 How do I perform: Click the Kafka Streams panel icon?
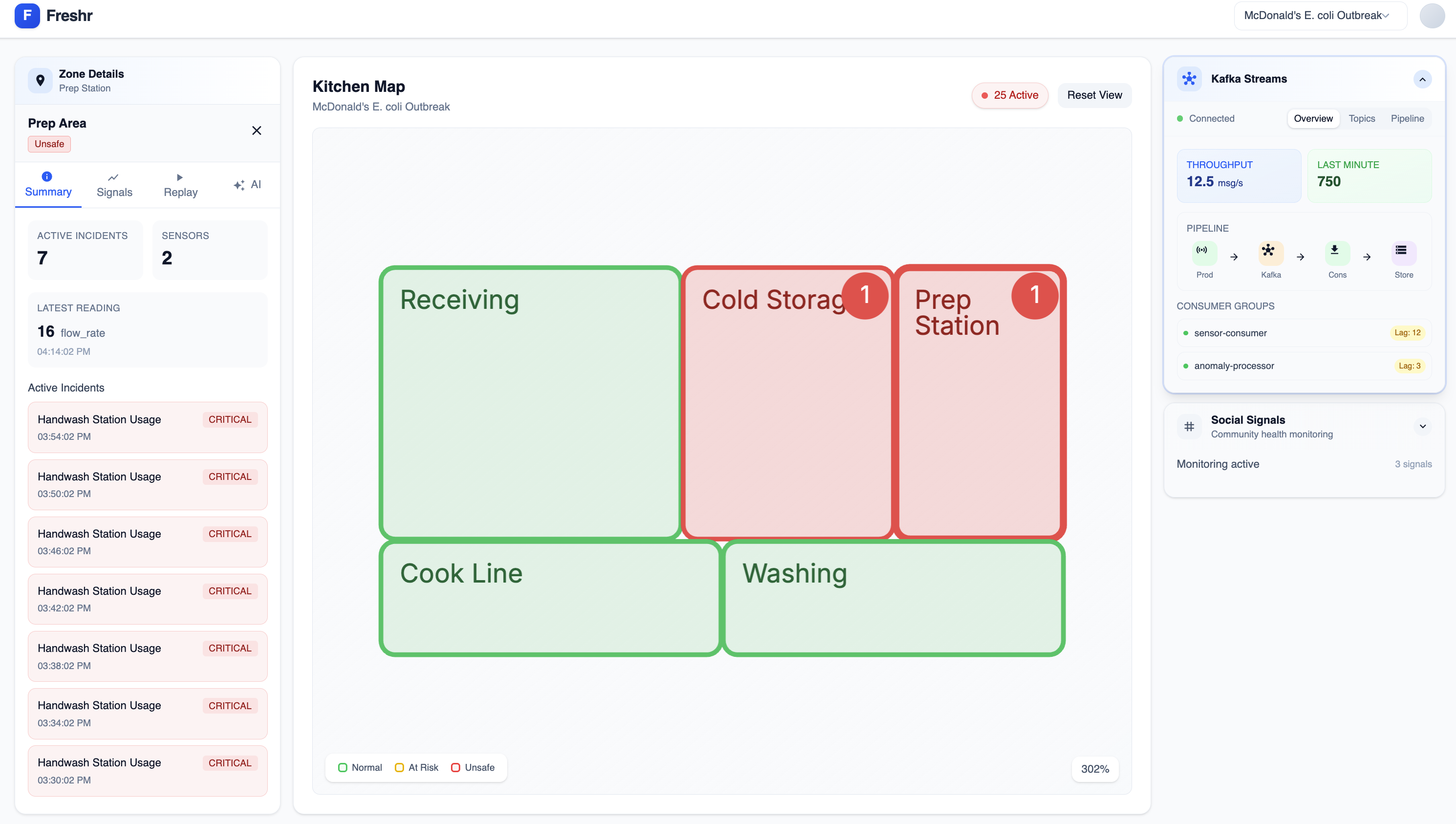pyautogui.click(x=1188, y=79)
